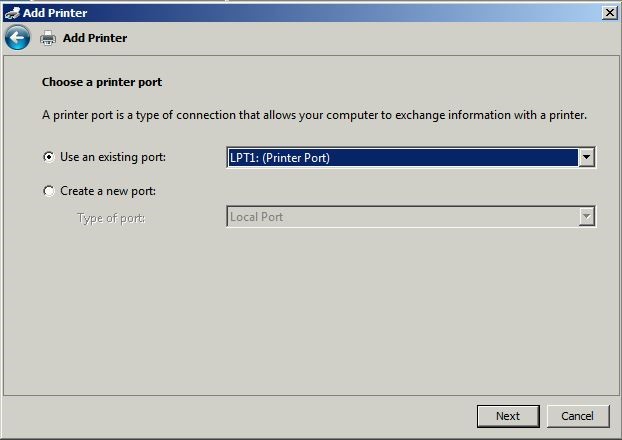Proceed with the Next button
The width and height of the screenshot is (622, 440).
tap(508, 416)
